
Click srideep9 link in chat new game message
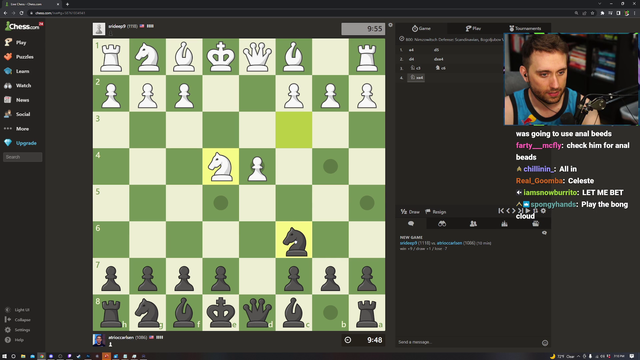pyautogui.click(x=408, y=243)
